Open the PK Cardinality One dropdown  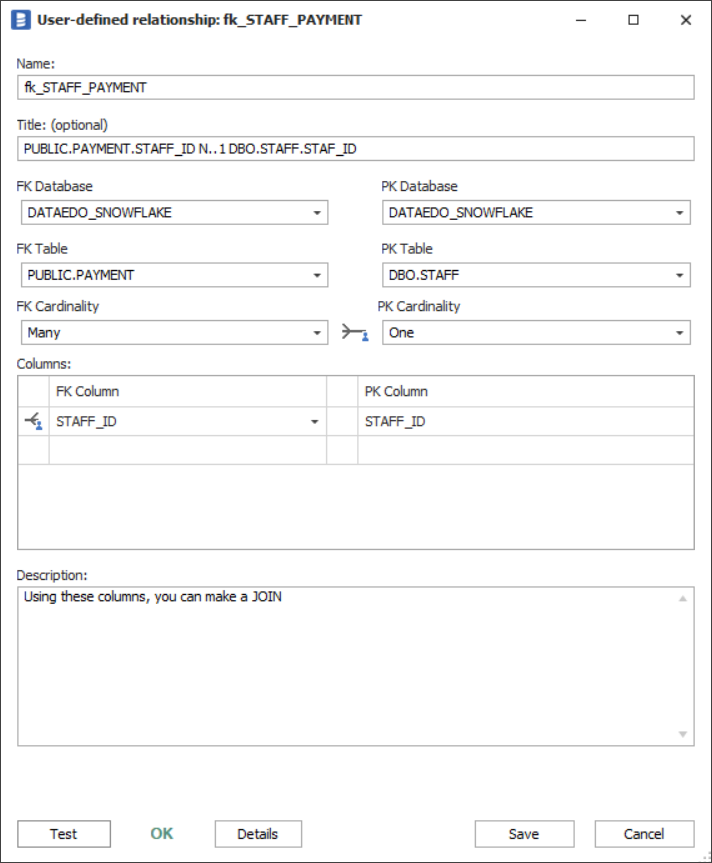coord(679,333)
